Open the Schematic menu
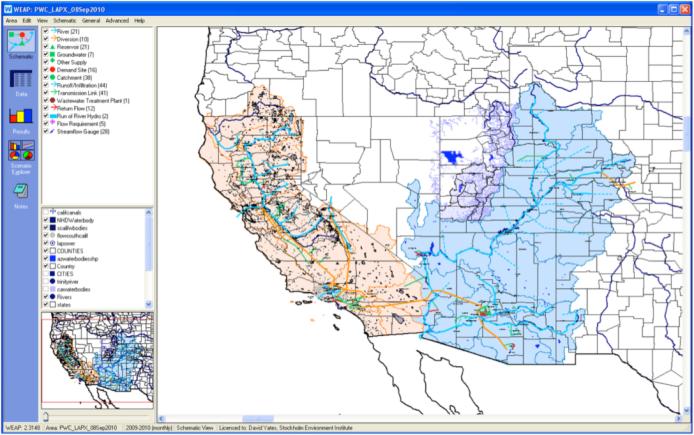 point(65,20)
